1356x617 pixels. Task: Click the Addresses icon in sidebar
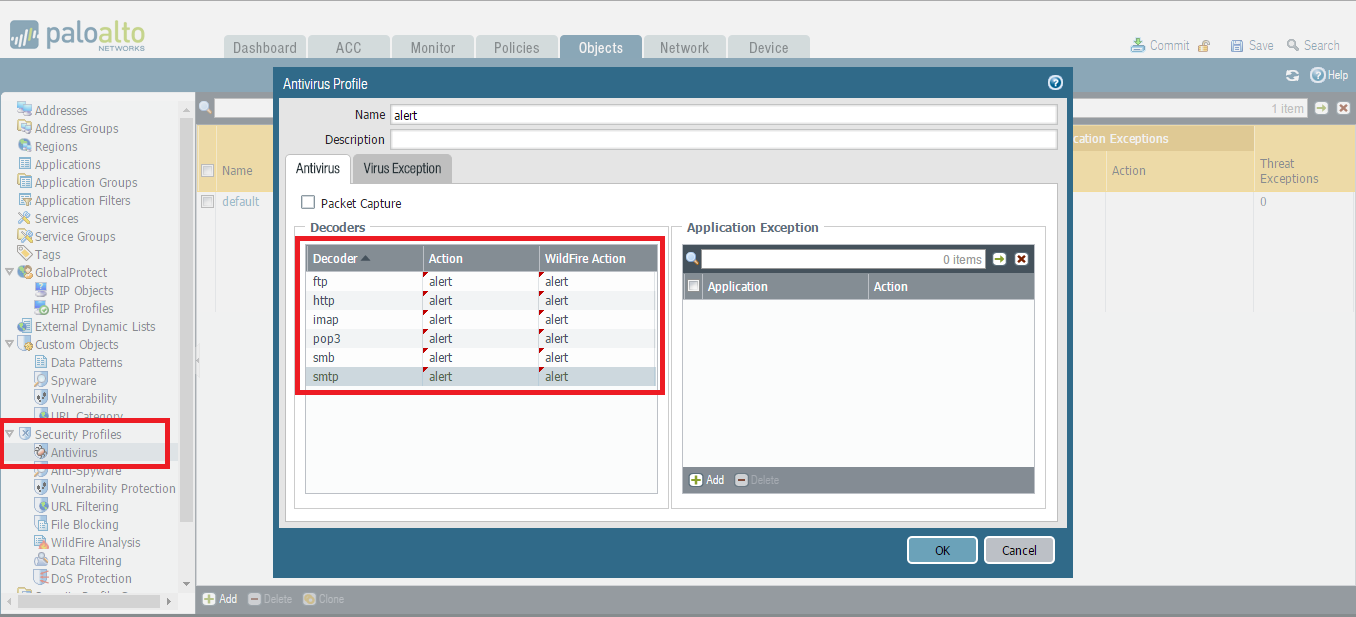coord(25,109)
